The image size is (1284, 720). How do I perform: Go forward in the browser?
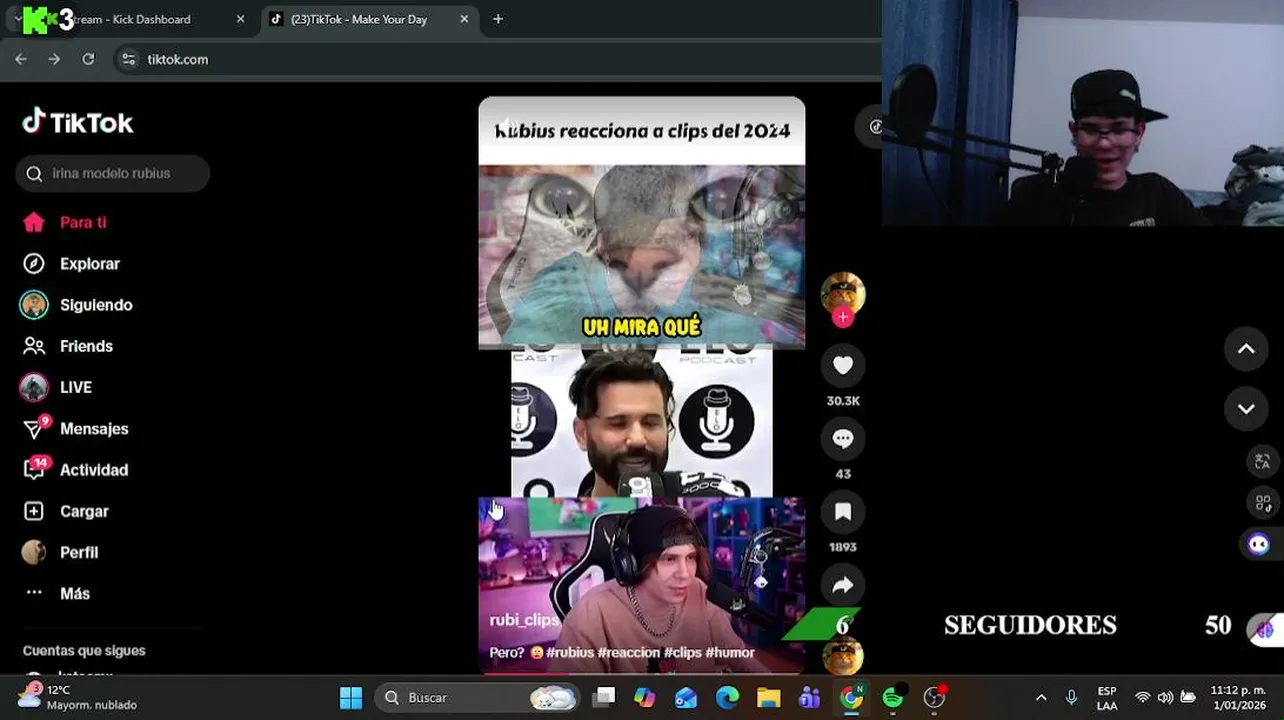pos(54,59)
